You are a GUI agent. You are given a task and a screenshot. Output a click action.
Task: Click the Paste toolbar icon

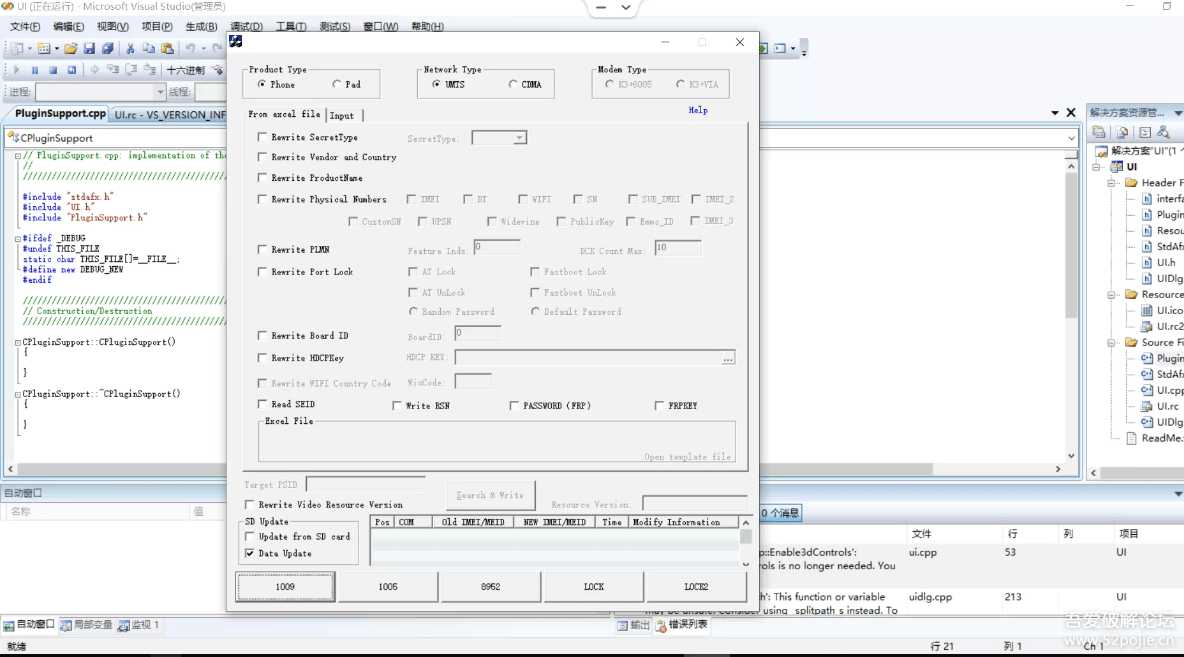[x=167, y=48]
